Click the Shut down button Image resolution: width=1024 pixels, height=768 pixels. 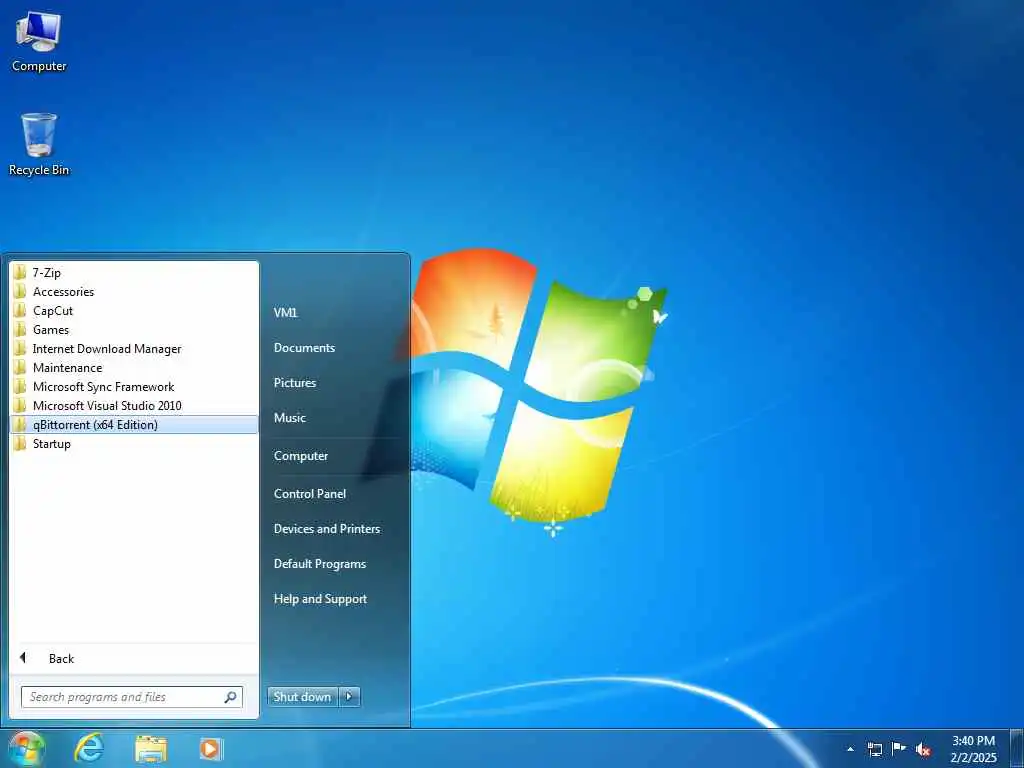pyautogui.click(x=302, y=697)
